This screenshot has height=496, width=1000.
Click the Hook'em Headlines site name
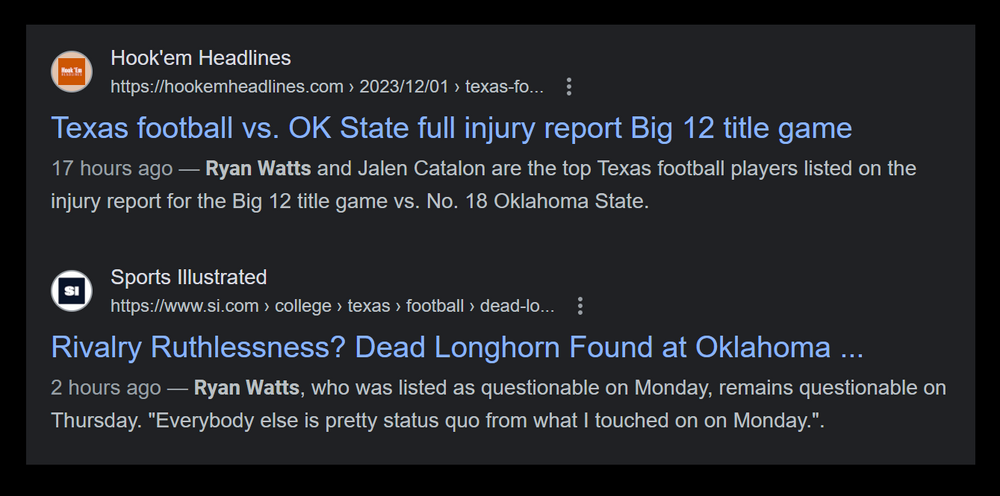200,58
